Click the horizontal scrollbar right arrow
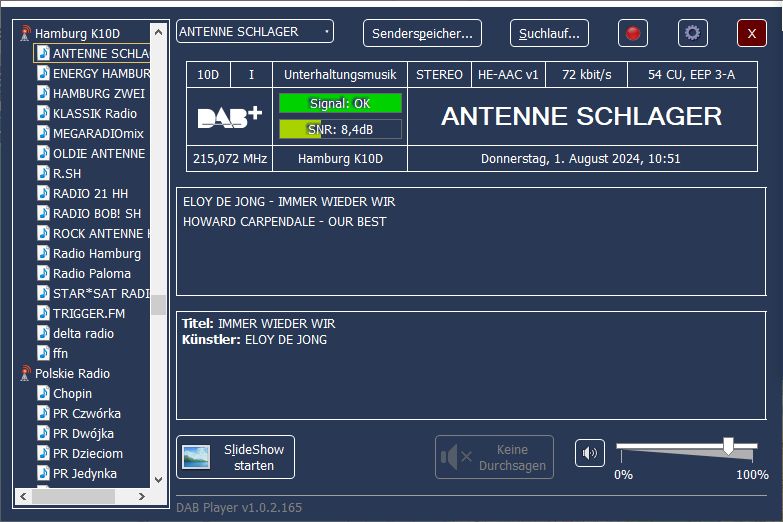 pyautogui.click(x=141, y=495)
